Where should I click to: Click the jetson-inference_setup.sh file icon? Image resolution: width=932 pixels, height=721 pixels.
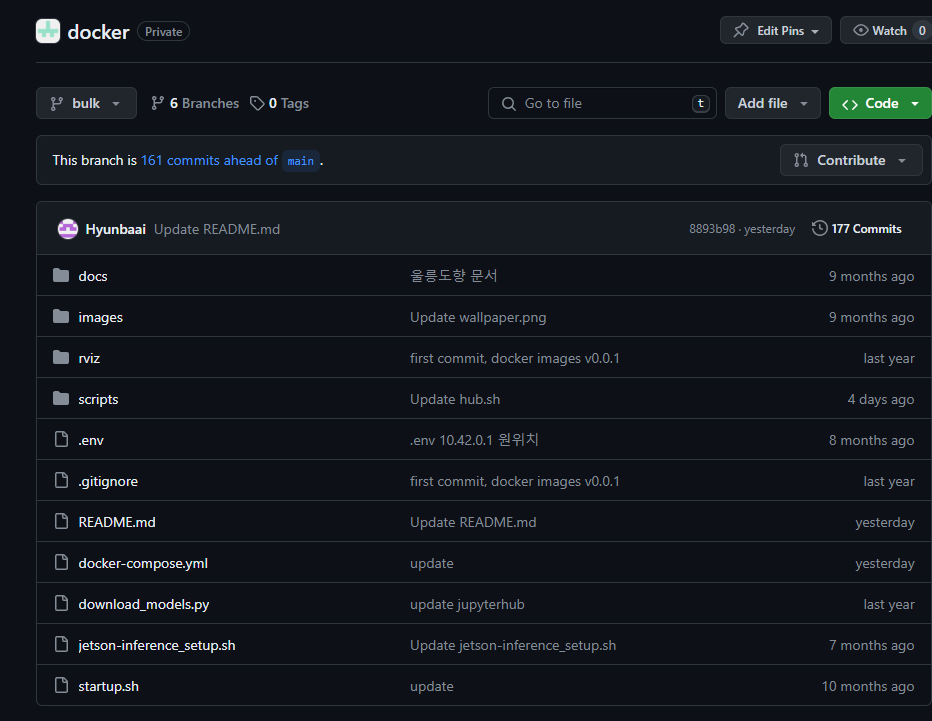point(61,644)
